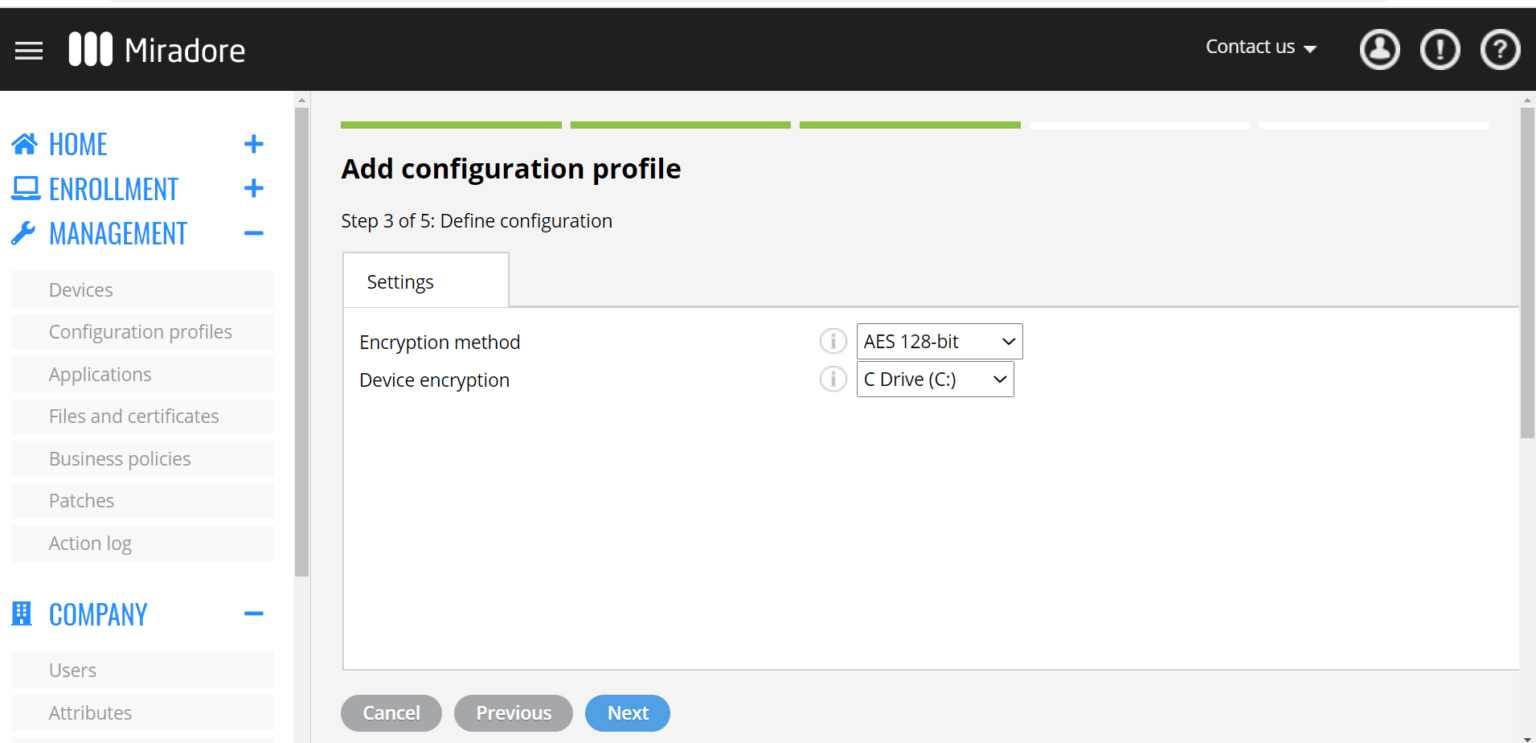1536x743 pixels.
Task: Show info for Device encryption
Action: (833, 380)
